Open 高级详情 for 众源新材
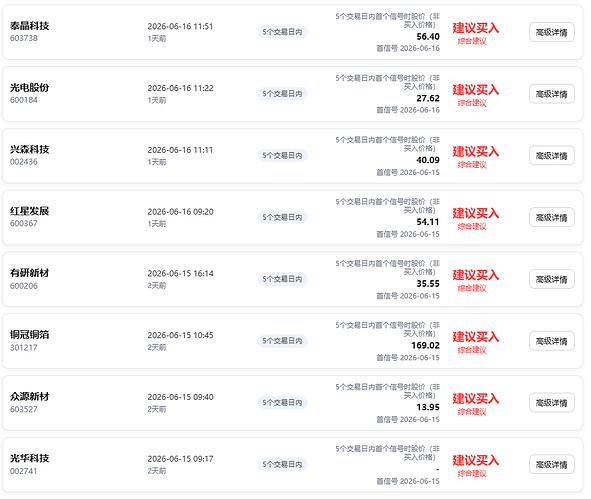This screenshot has width=591, height=499. pos(551,403)
